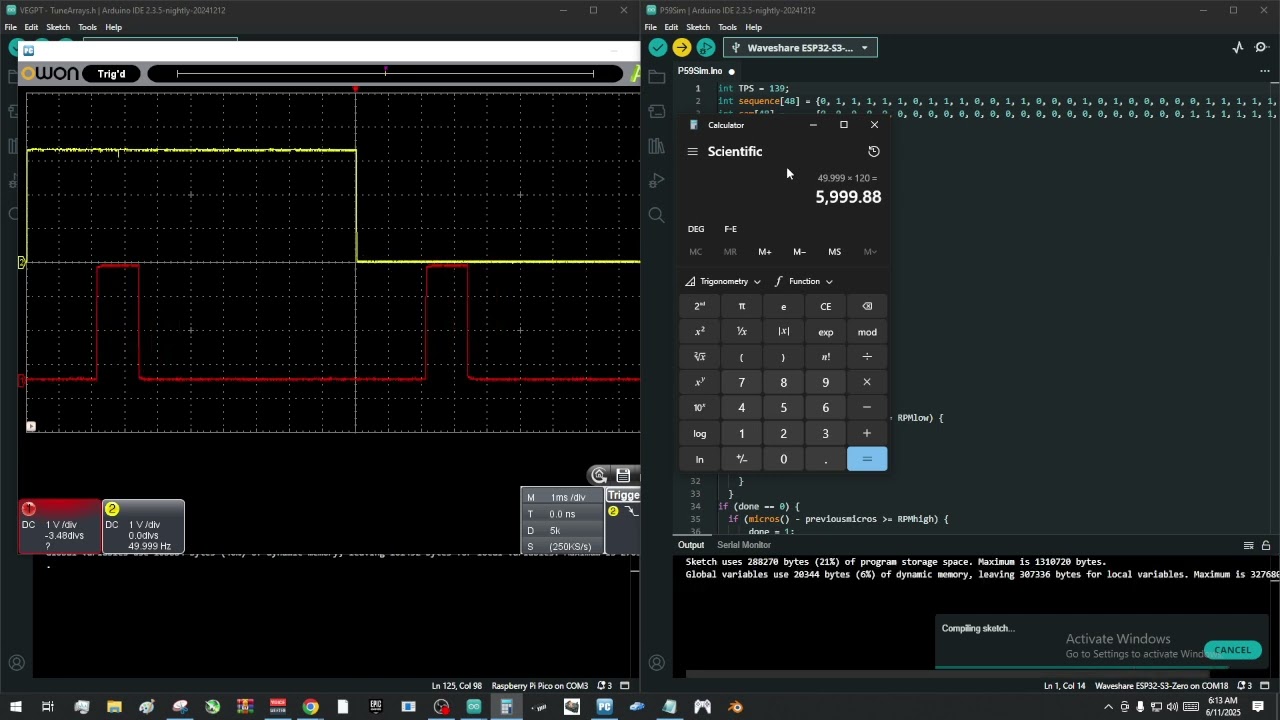Click the oscilloscope Trigger panel header
This screenshot has height=720, width=1280.
point(622,495)
